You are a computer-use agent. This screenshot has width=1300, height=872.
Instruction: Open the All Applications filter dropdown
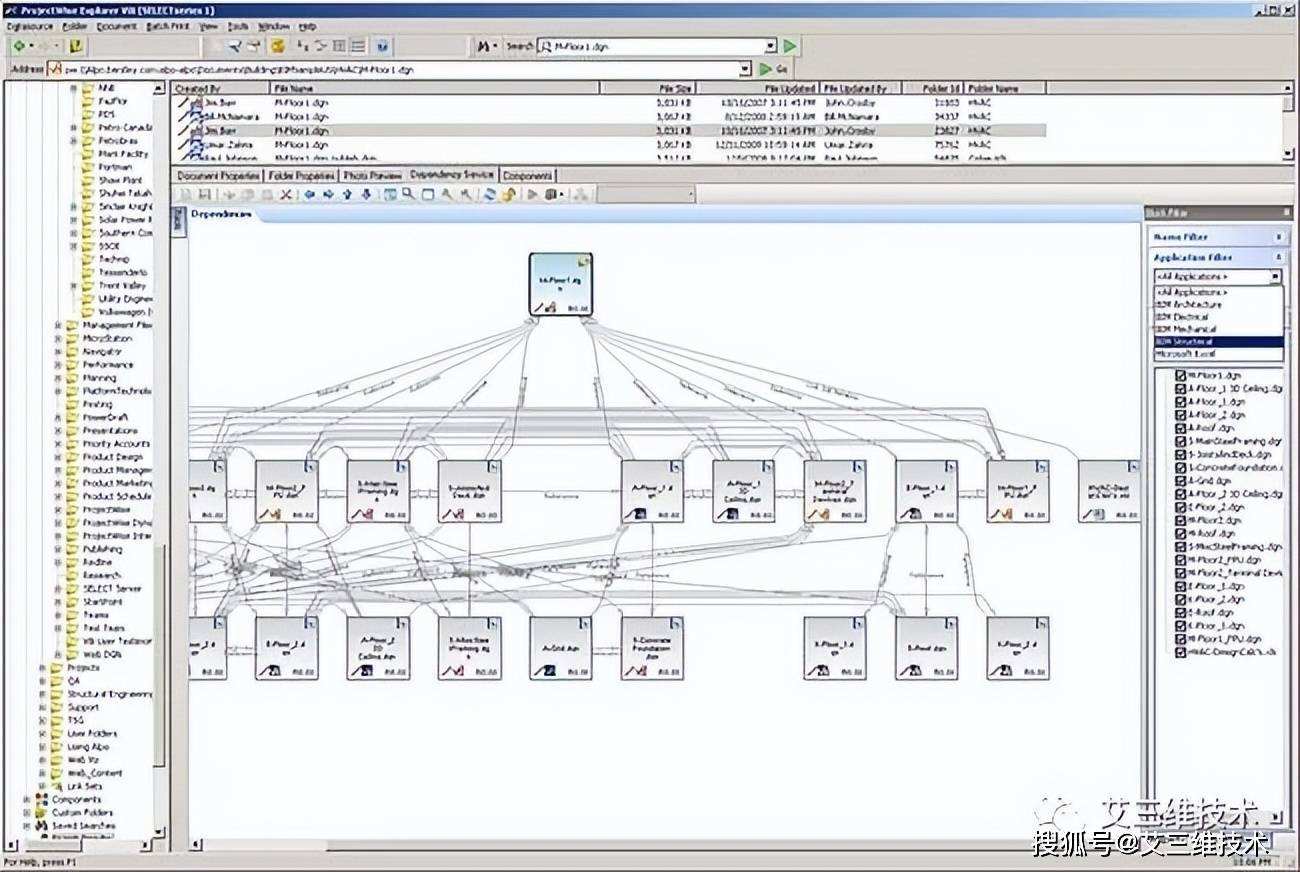point(1275,276)
